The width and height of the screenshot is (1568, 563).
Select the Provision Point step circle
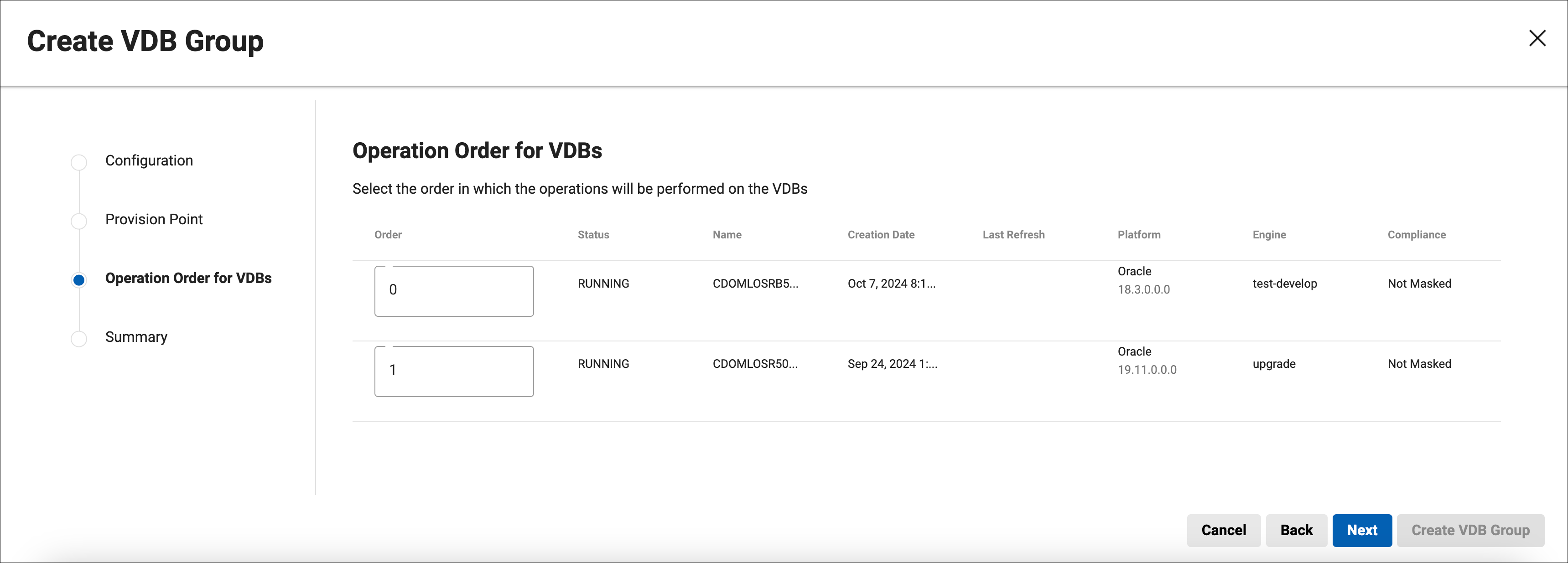[x=79, y=220]
